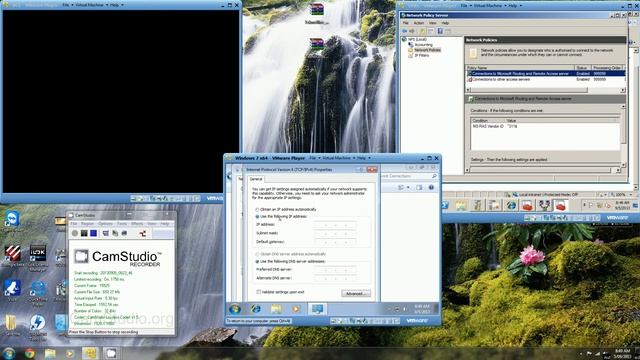The image size is (640, 360).
Task: Click vertical scrollbar of policy details pane
Action: pos(623,136)
